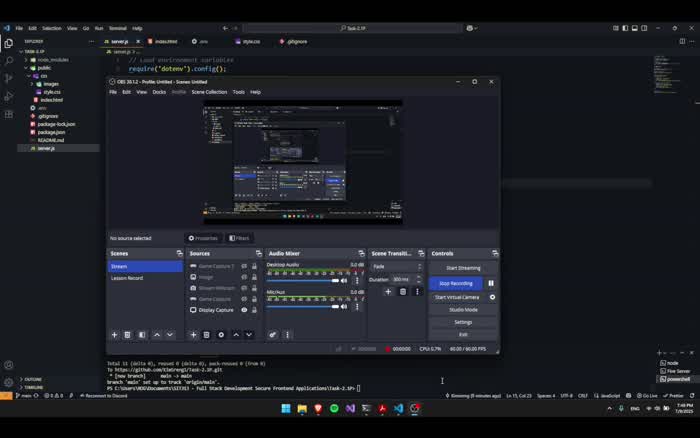This screenshot has width=700, height=438.
Task: Click the Stop Recording button
Action: [456, 283]
